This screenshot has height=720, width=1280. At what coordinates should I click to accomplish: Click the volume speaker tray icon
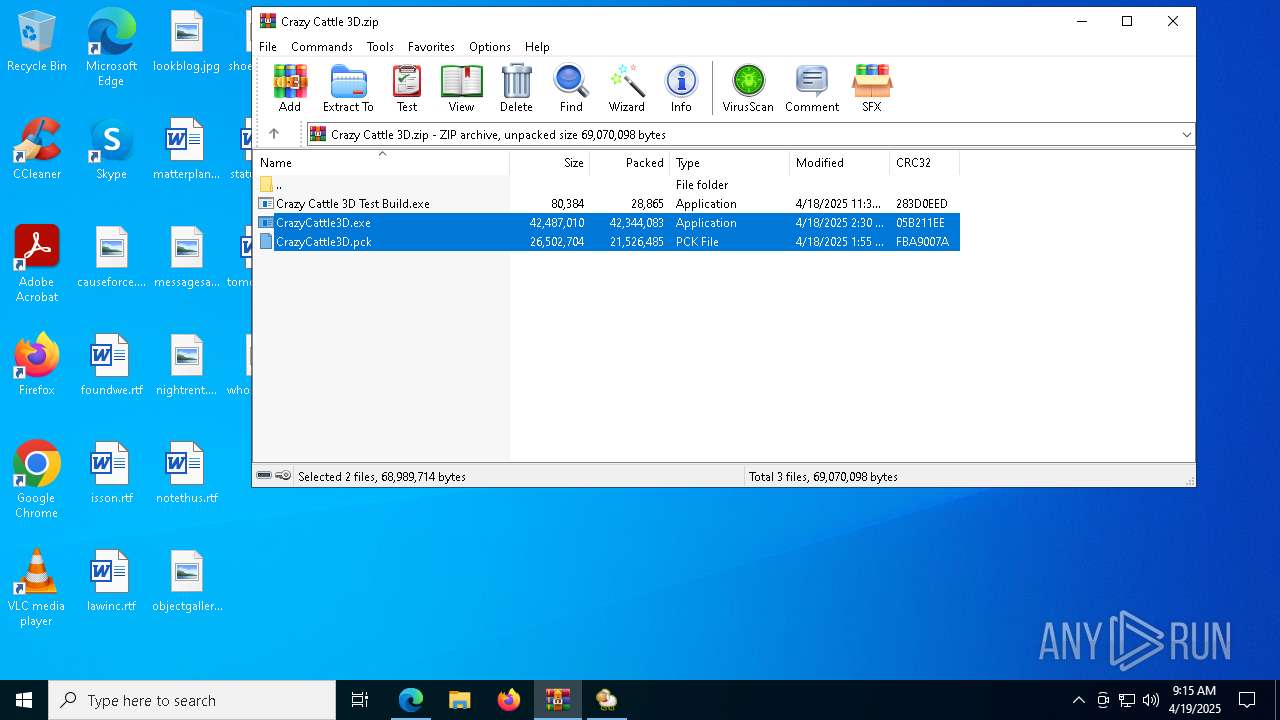click(x=1151, y=700)
